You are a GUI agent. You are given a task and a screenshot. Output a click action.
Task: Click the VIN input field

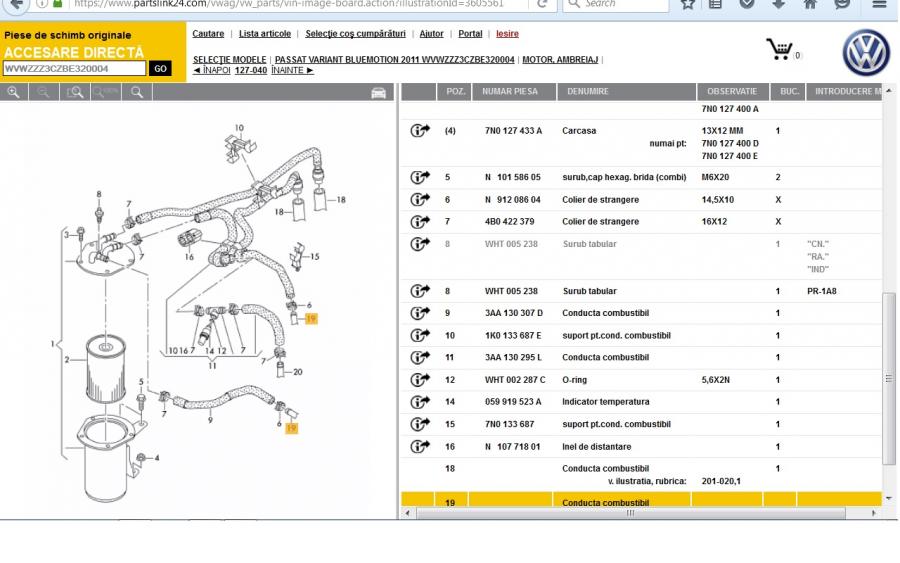pos(74,69)
